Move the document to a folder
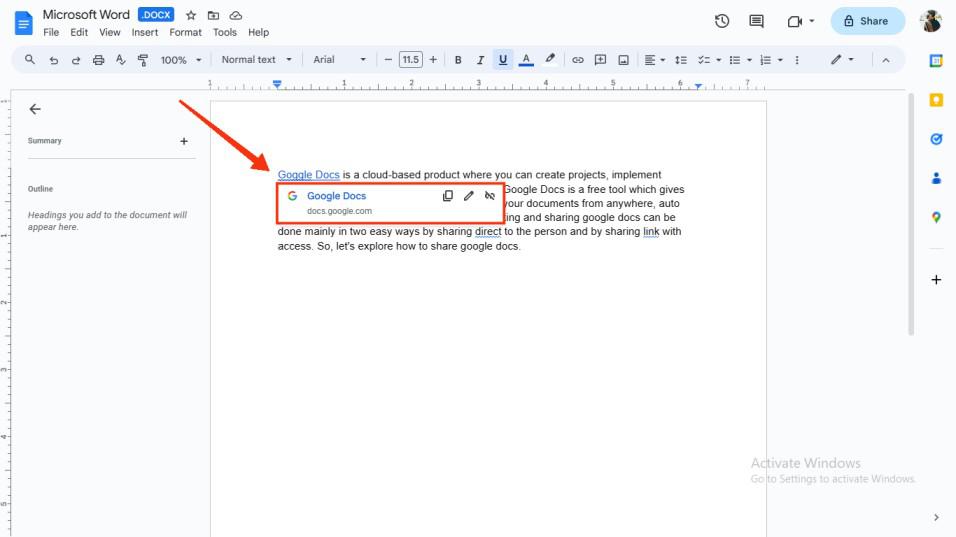Viewport: 956px width, 537px height. pos(213,15)
